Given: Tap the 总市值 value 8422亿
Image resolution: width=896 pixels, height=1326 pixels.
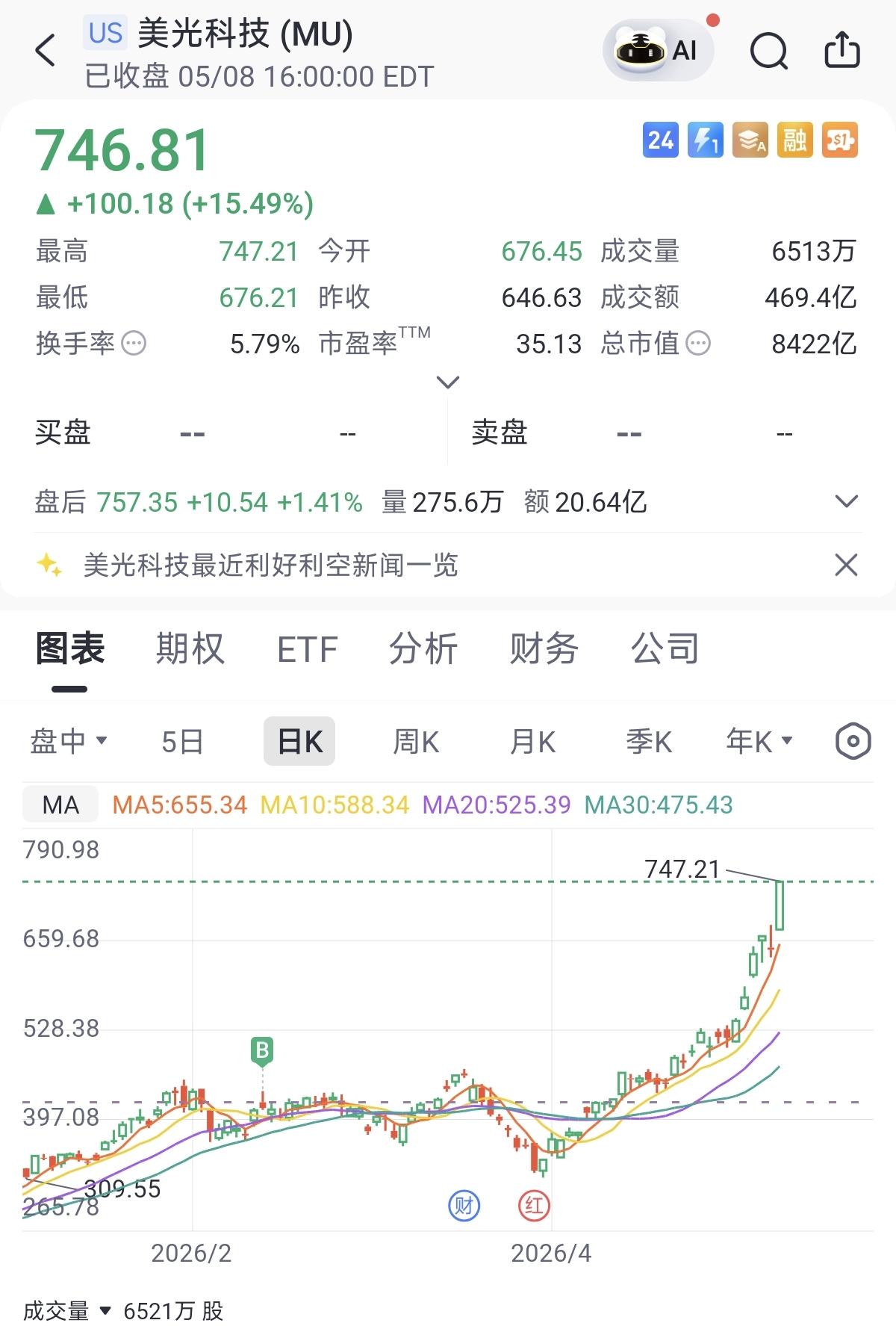Looking at the screenshot, I should click(x=814, y=344).
